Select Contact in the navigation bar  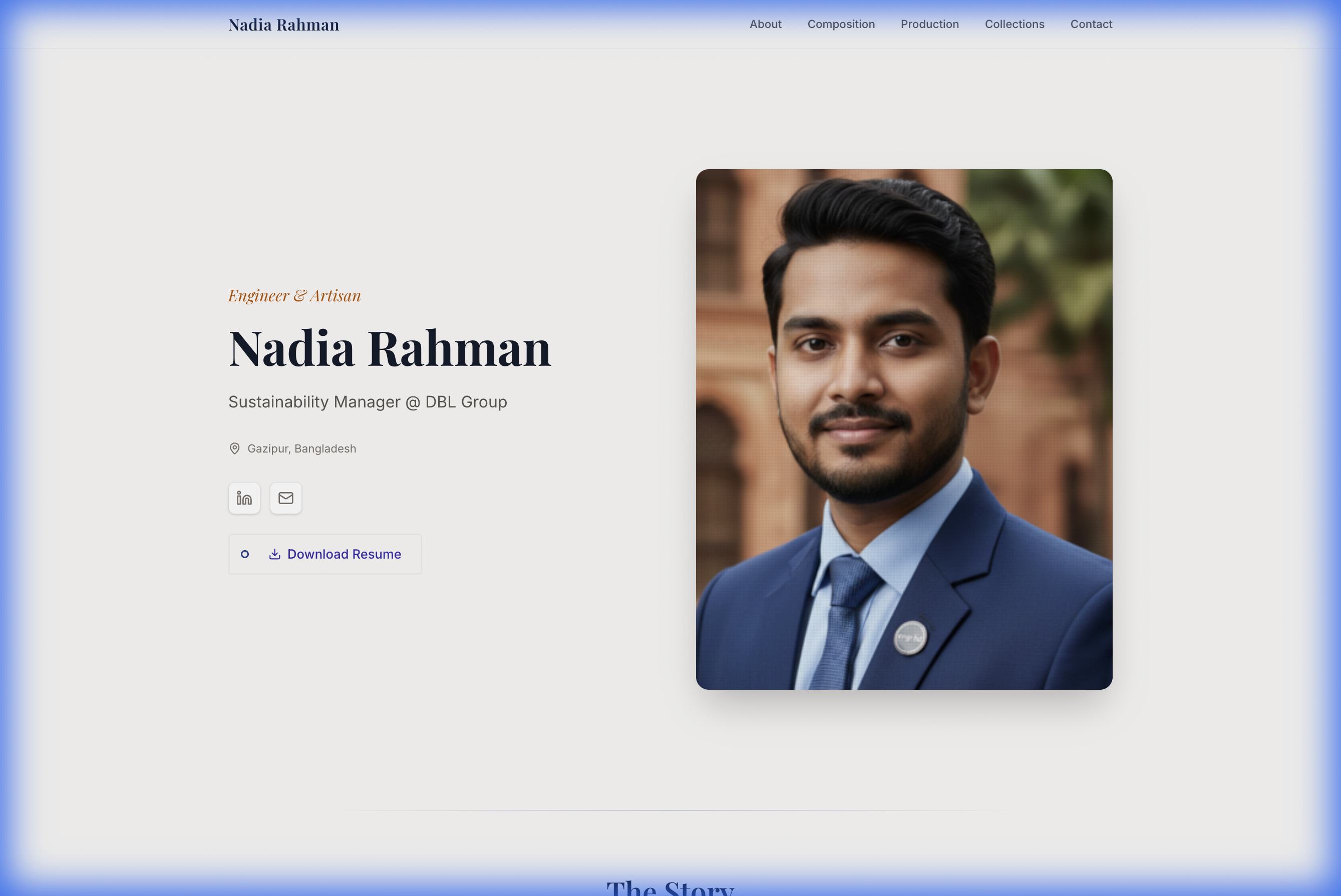1091,24
